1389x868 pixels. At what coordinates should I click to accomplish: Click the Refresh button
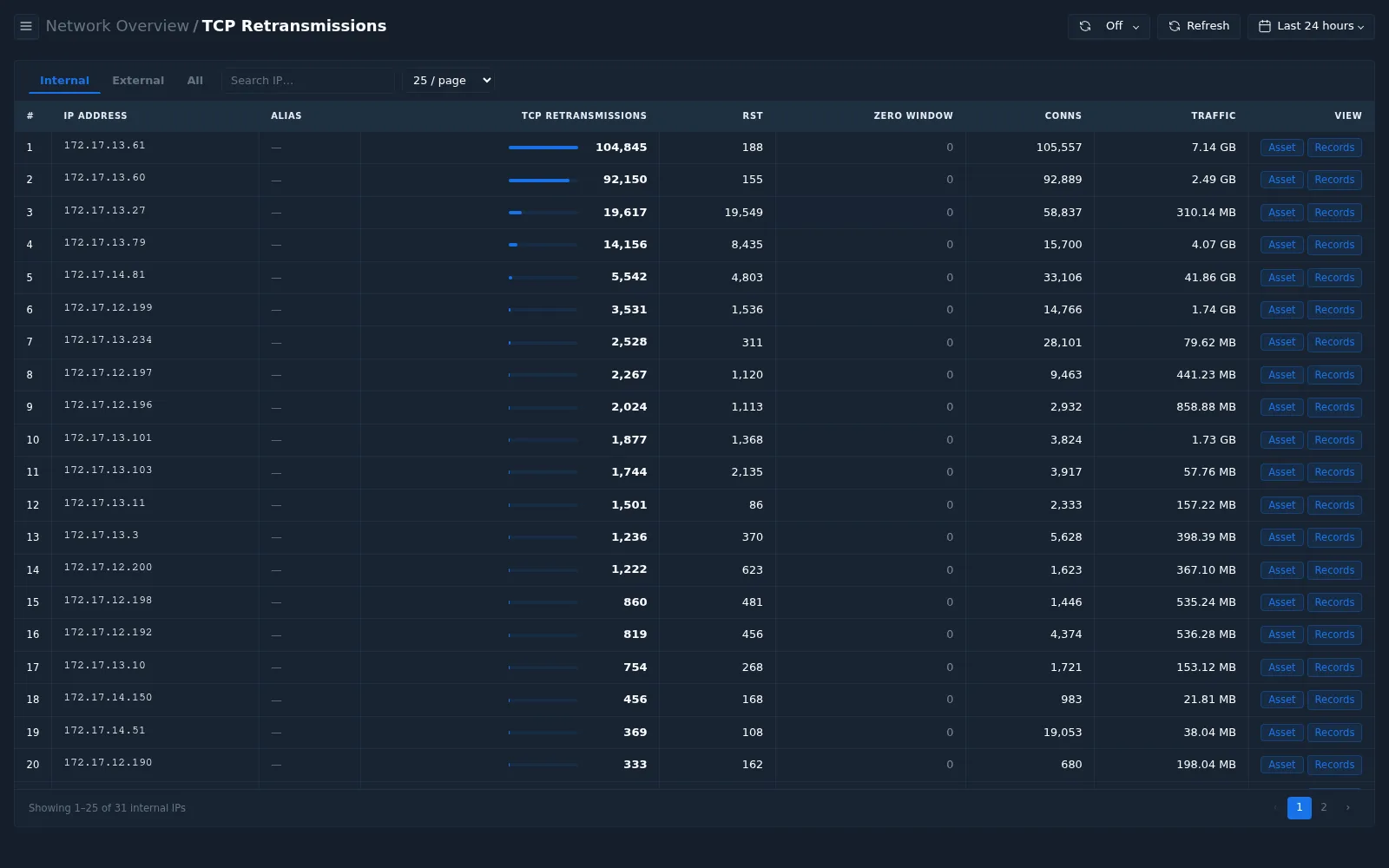pos(1198,26)
